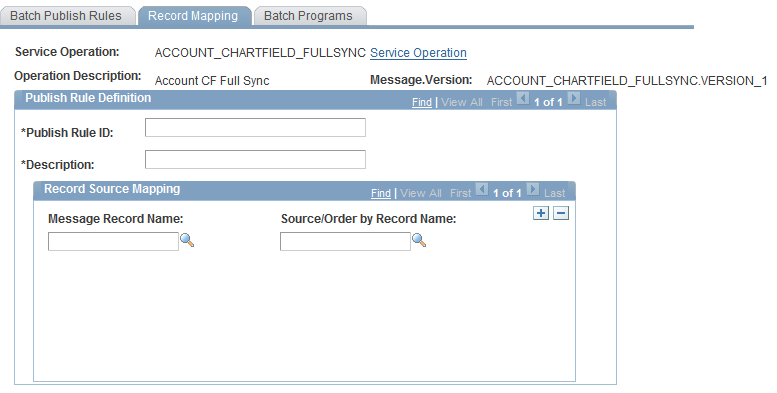777x393 pixels.
Task: Switch to Batch Publish Rules tab
Action: [x=66, y=16]
